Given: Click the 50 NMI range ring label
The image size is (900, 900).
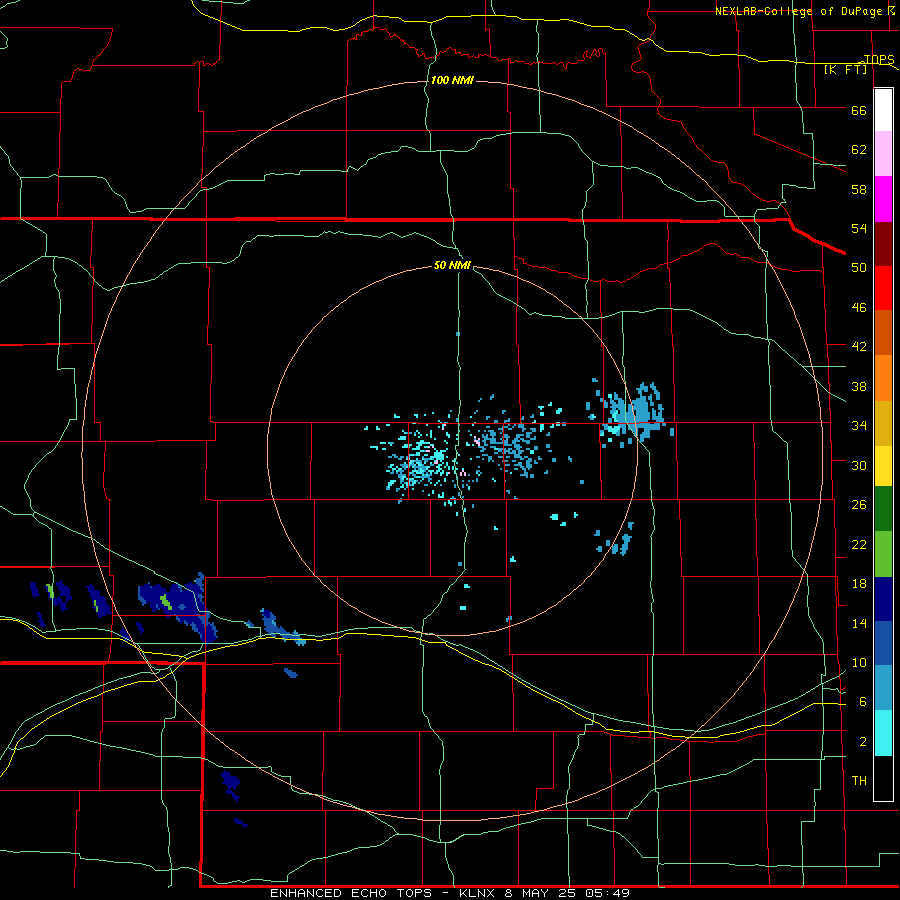Looking at the screenshot, I should (452, 265).
